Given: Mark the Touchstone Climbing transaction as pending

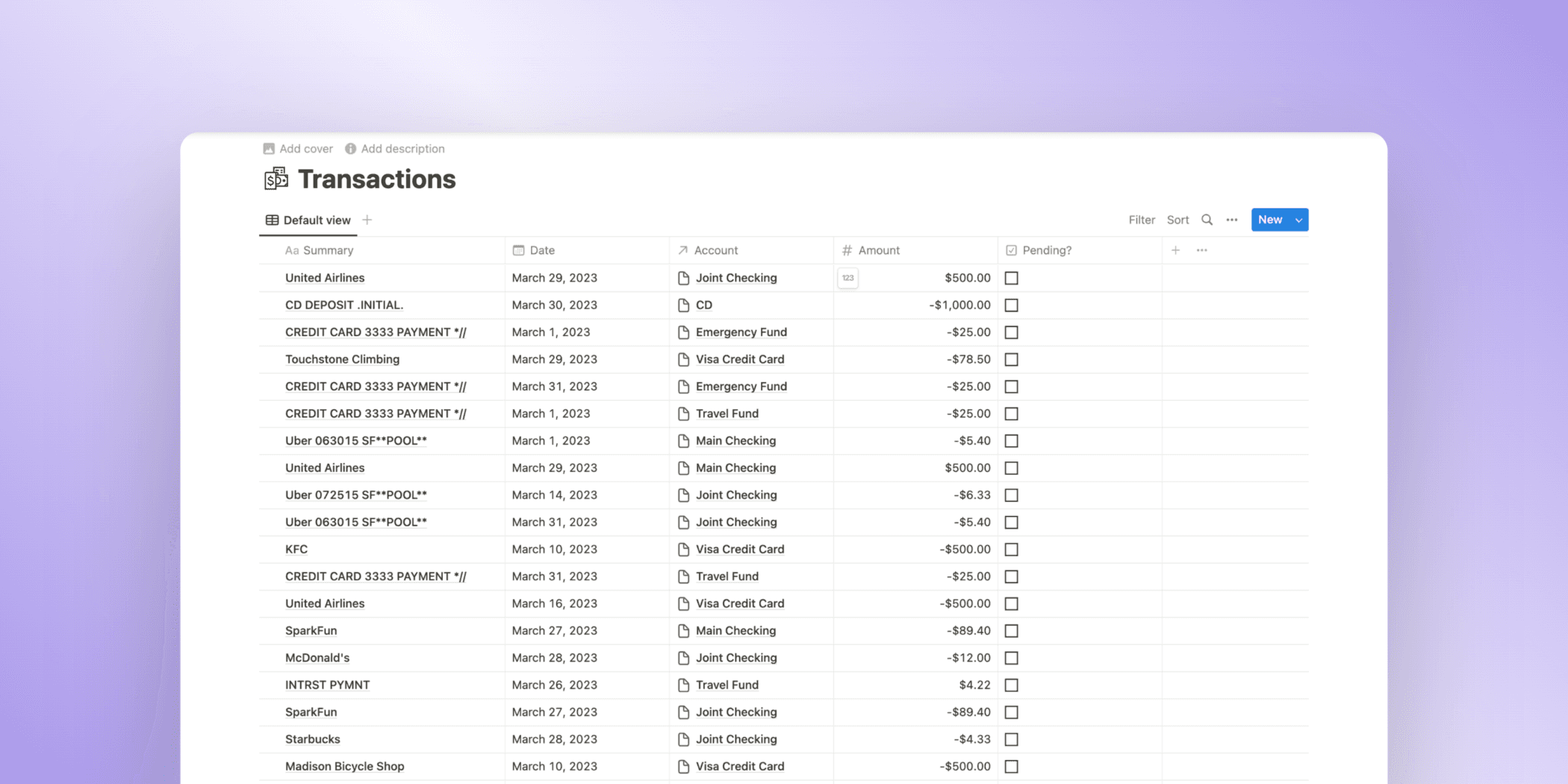Looking at the screenshot, I should (x=1012, y=359).
